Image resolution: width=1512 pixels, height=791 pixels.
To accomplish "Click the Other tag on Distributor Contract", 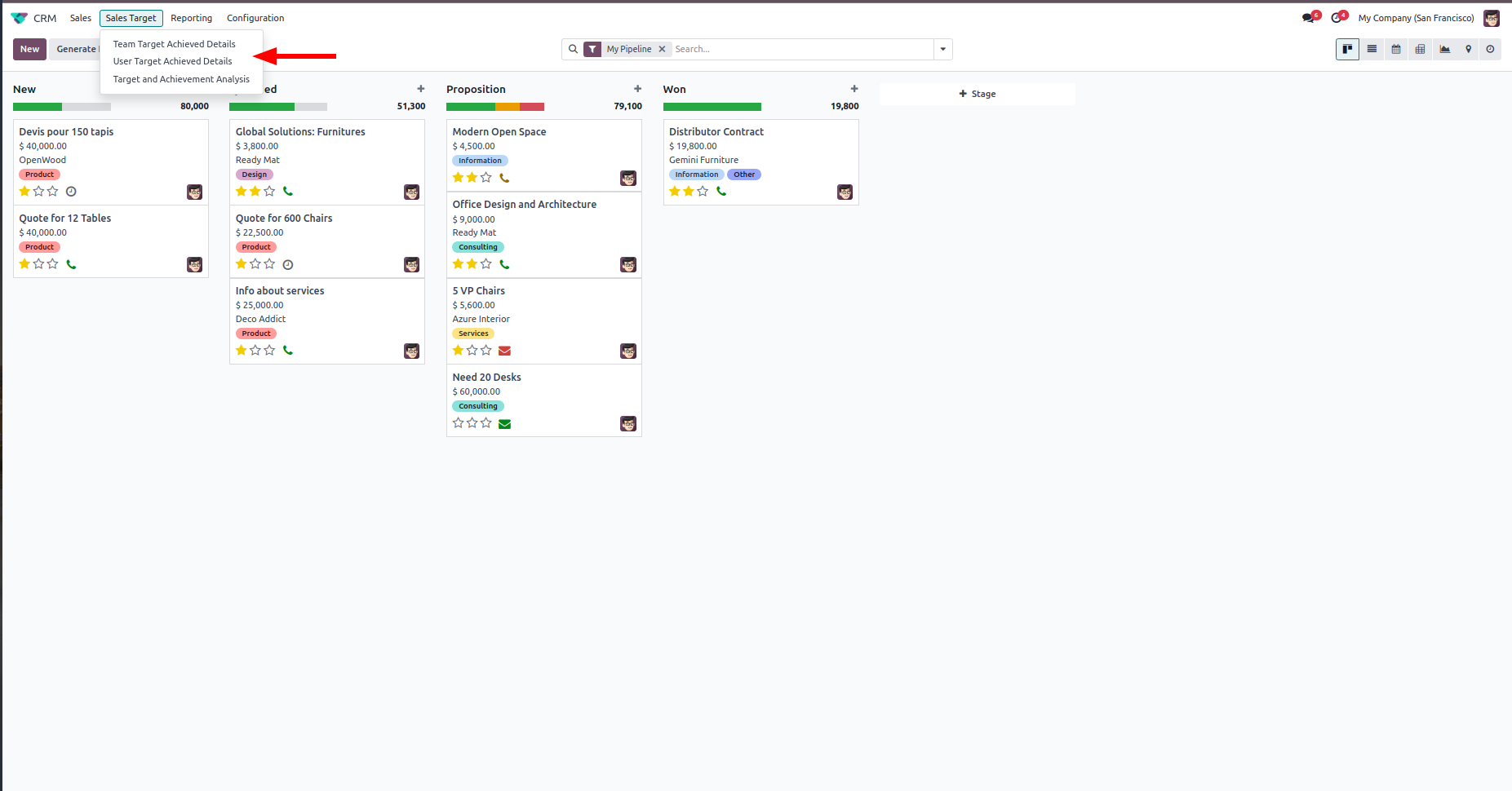I will [744, 175].
